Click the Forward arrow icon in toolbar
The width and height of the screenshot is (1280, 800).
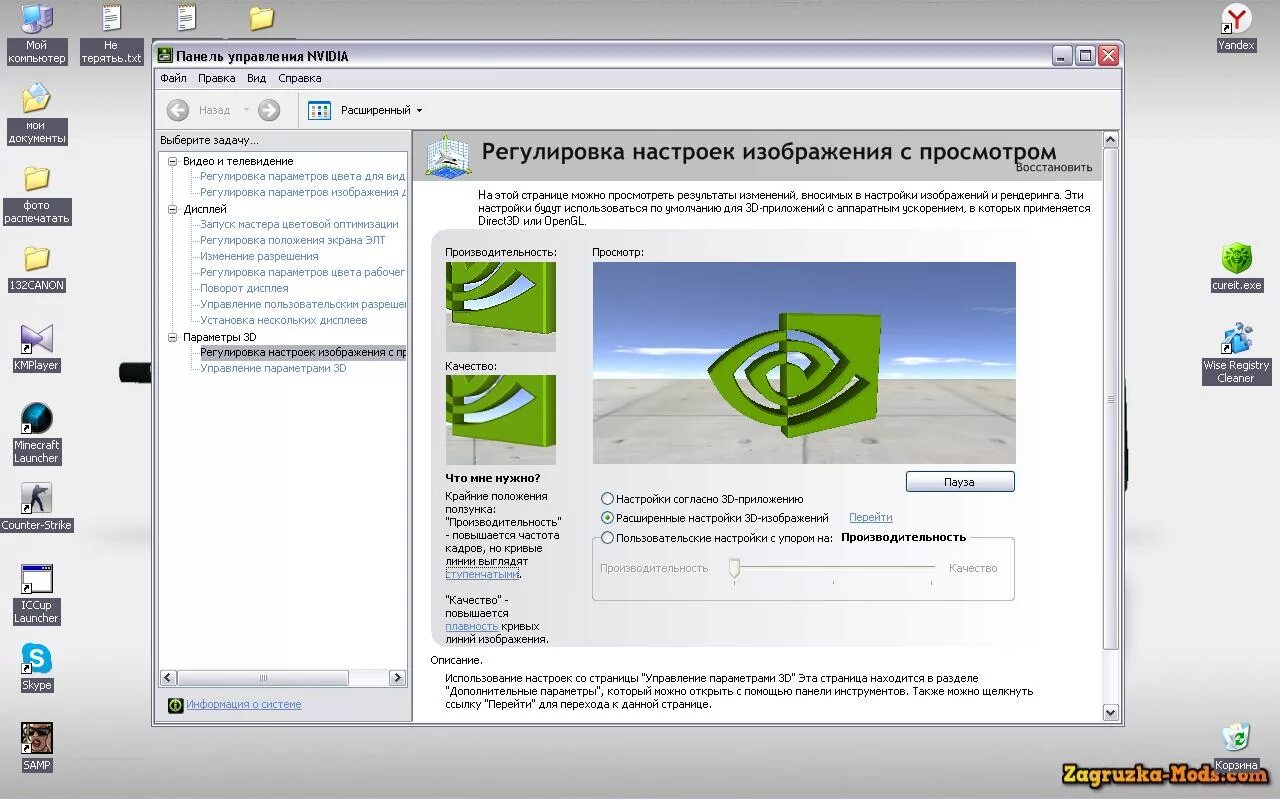(268, 110)
